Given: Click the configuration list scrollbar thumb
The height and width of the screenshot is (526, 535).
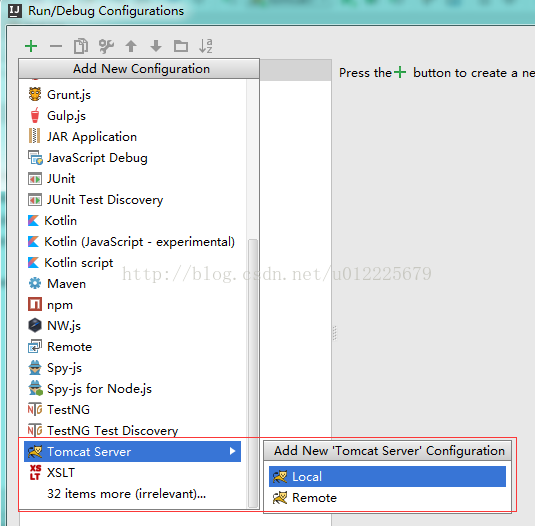Looking at the screenshot, I should (x=253, y=373).
